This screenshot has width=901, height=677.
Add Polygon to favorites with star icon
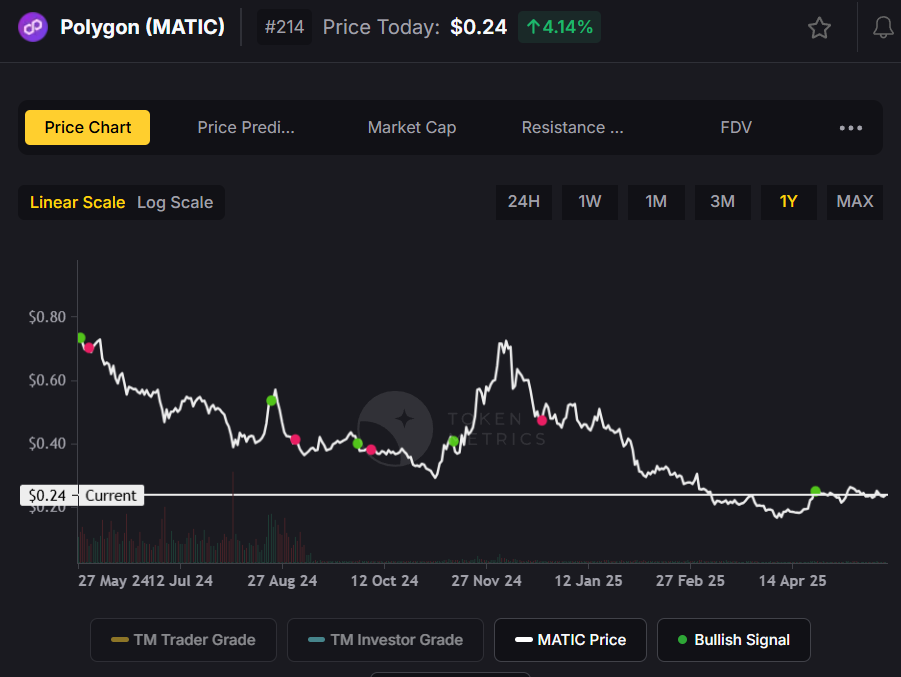(819, 28)
